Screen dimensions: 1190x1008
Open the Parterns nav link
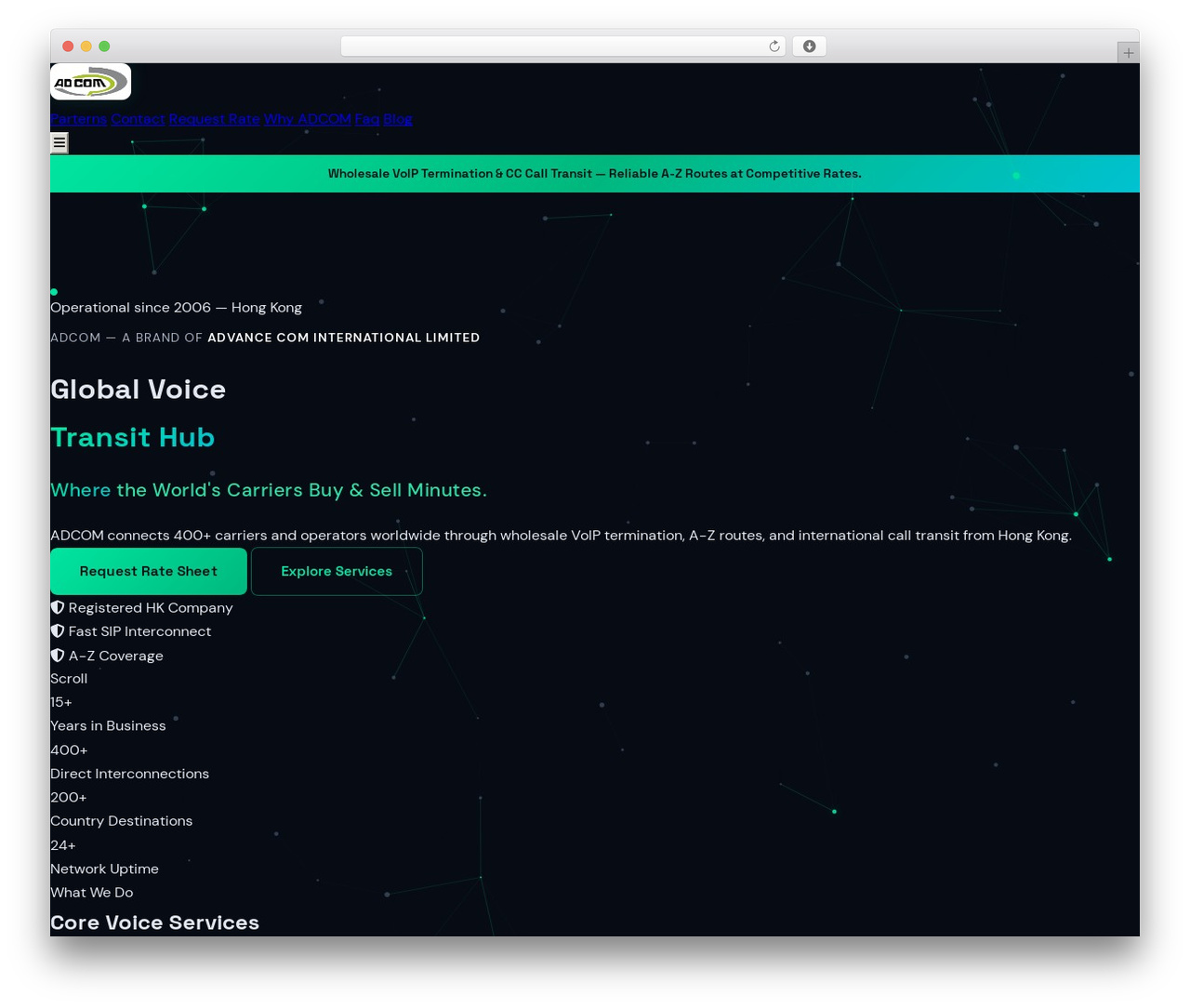78,119
